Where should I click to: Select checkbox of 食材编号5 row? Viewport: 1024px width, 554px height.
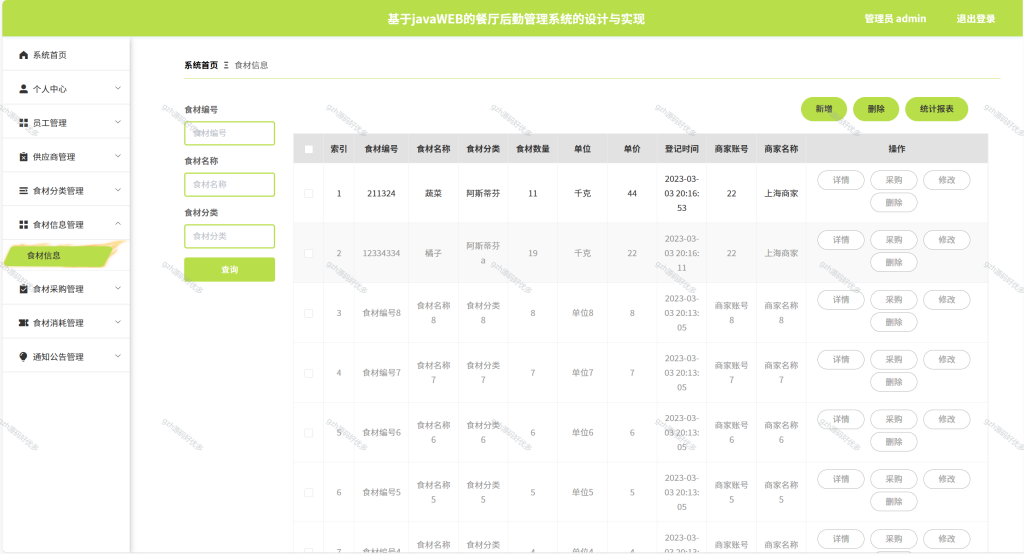coord(309,493)
